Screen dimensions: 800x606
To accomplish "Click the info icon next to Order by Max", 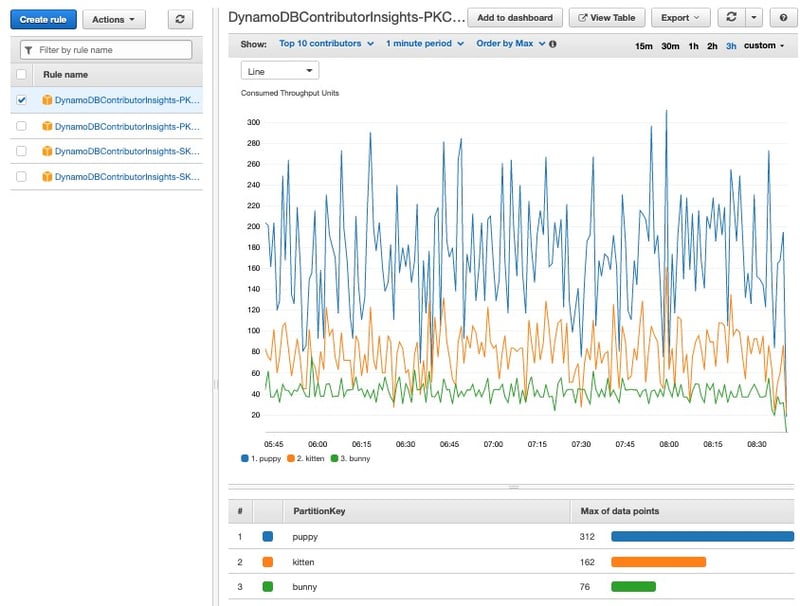I will coord(553,44).
